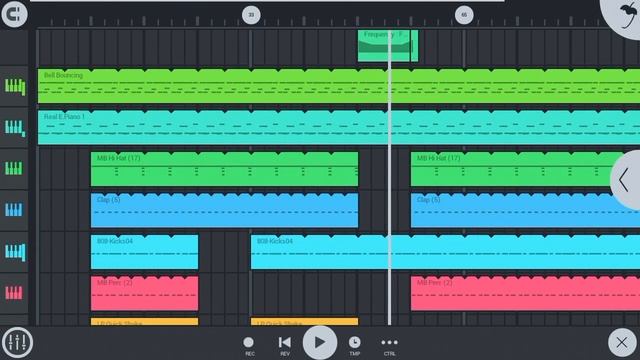
Task: Select the first MB Hi Hat (17) clip
Action: point(224,169)
